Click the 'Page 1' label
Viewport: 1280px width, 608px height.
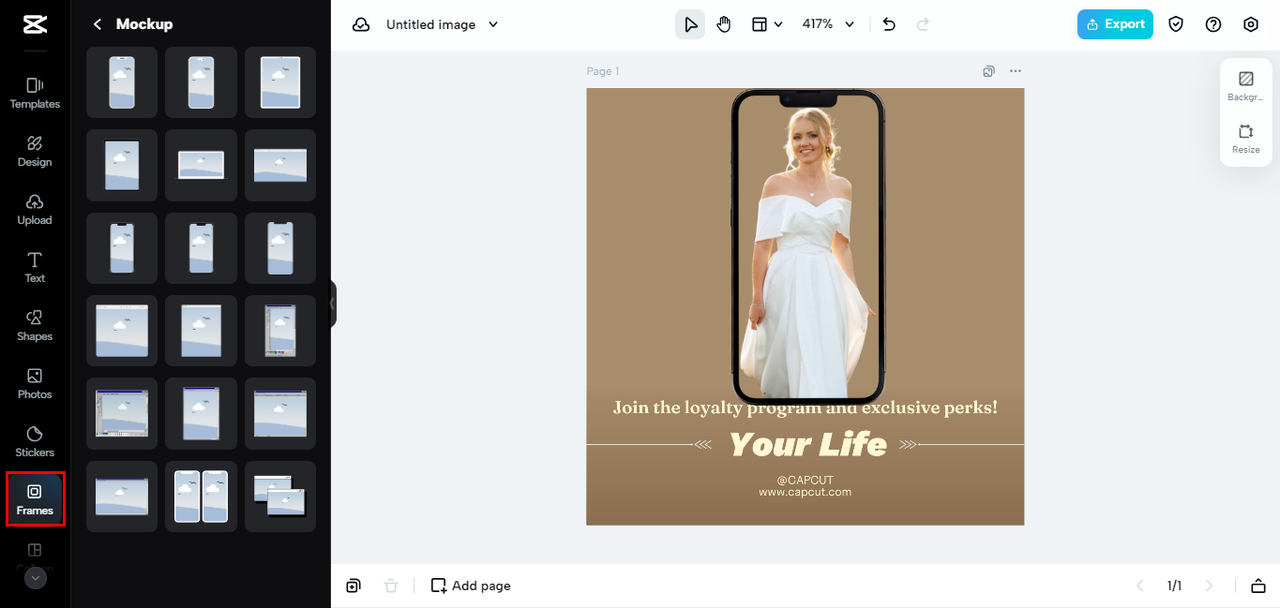pyautogui.click(x=603, y=71)
